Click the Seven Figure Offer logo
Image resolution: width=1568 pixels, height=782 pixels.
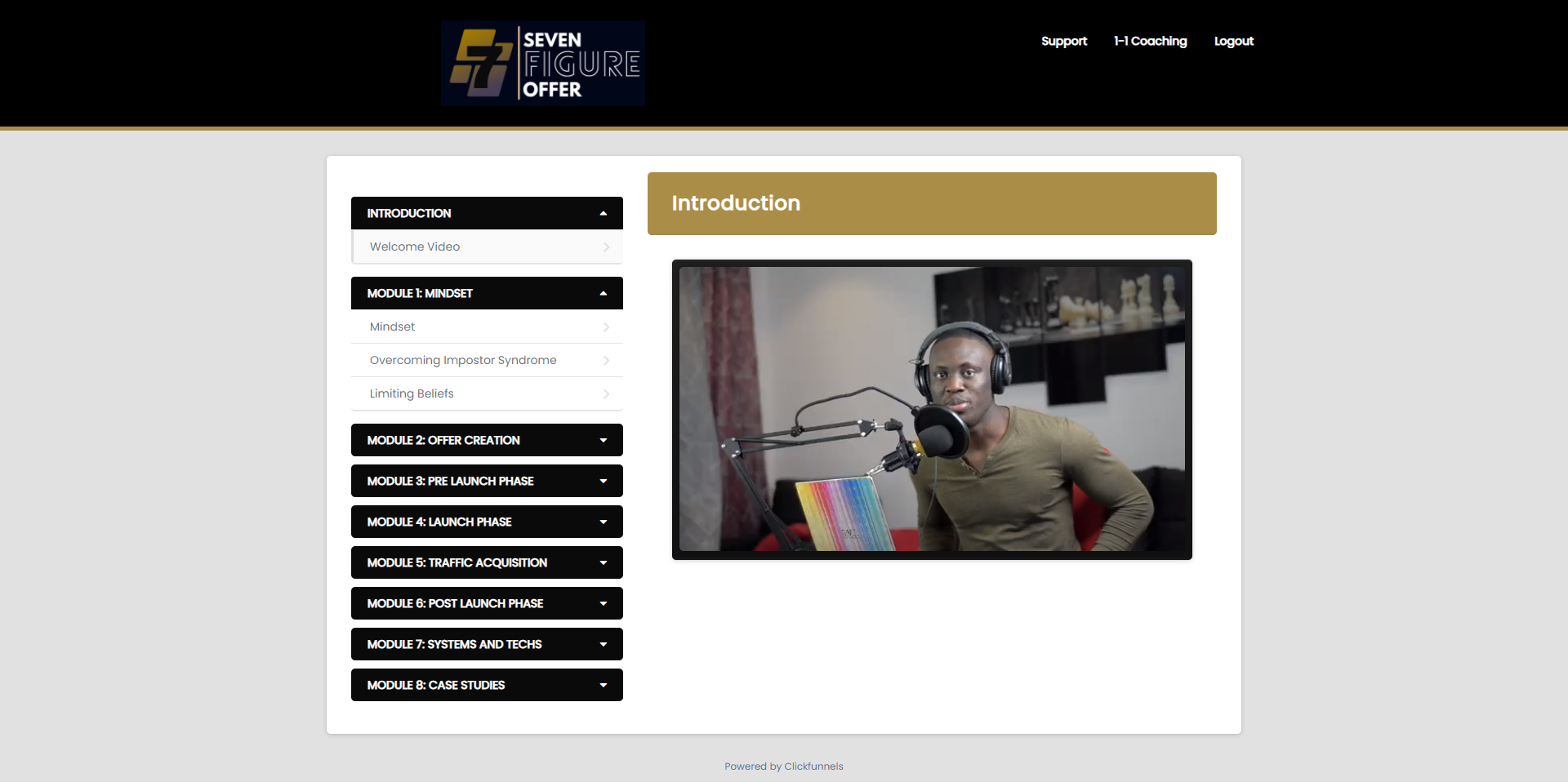coord(542,63)
